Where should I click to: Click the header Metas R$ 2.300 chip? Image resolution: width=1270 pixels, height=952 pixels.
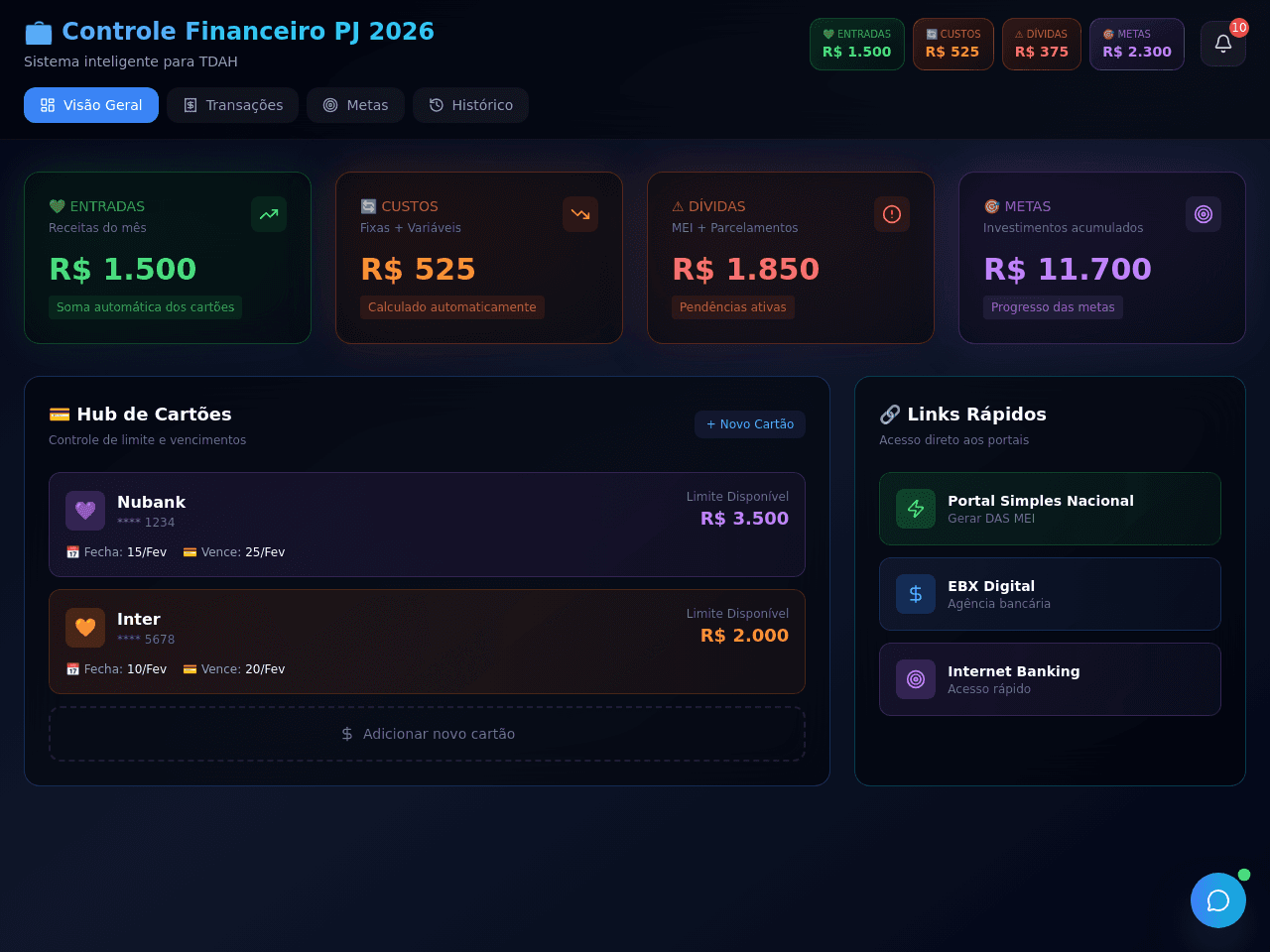(x=1137, y=44)
